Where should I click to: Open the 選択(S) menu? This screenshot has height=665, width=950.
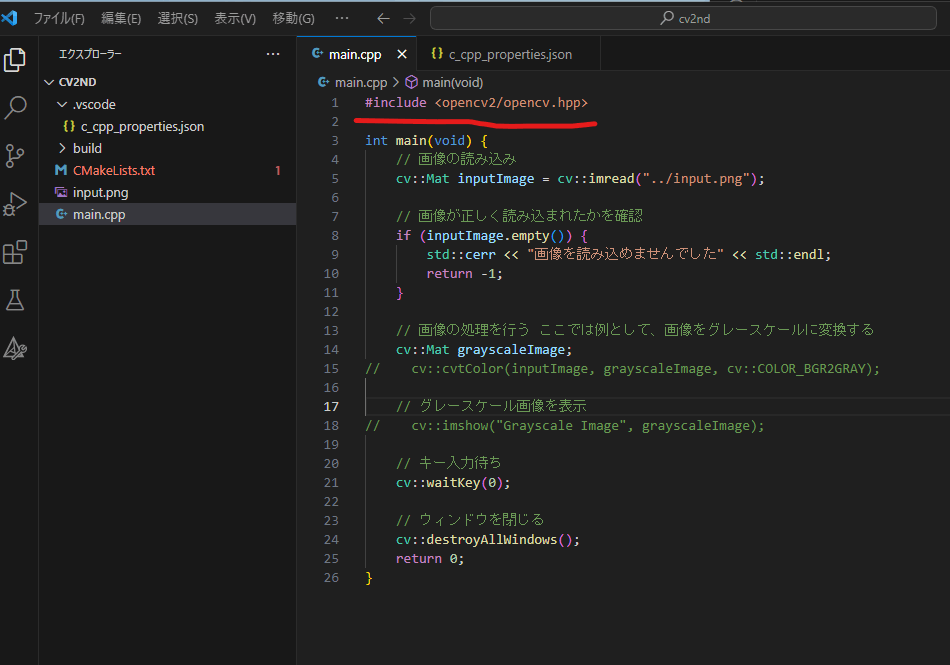[x=178, y=19]
